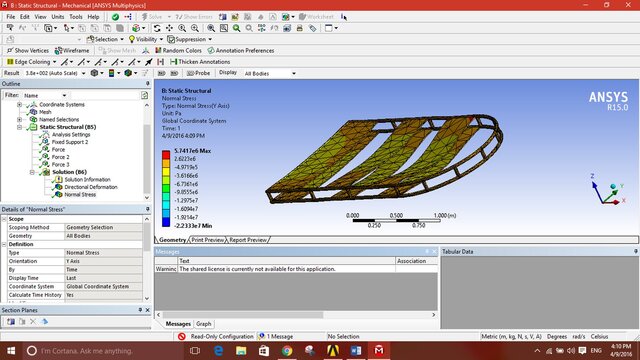Image resolution: width=640 pixels, height=360 pixels.
Task: Expand the Named Selections tree node
Action: [x=20, y=120]
